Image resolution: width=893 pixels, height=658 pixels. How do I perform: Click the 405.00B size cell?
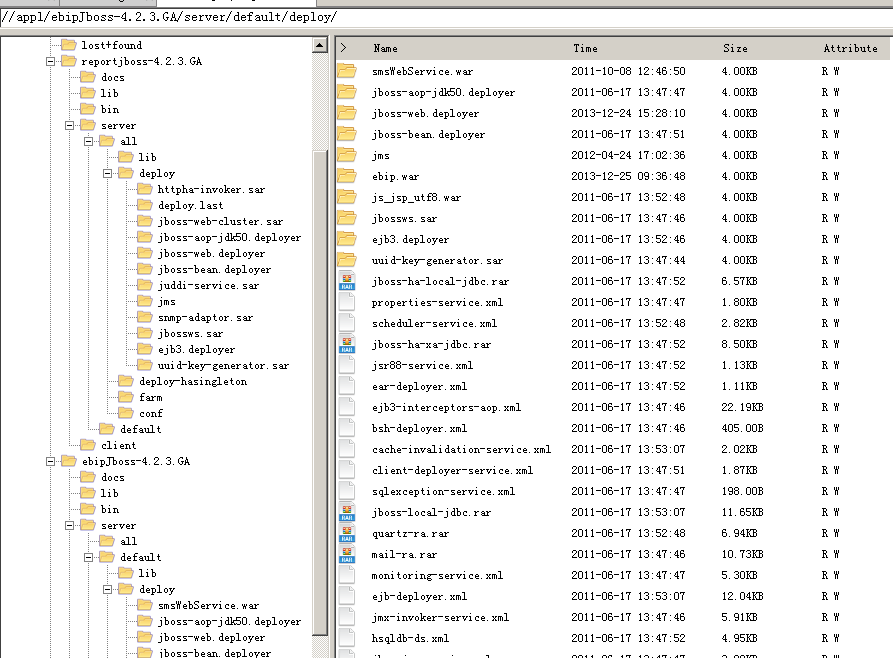742,428
